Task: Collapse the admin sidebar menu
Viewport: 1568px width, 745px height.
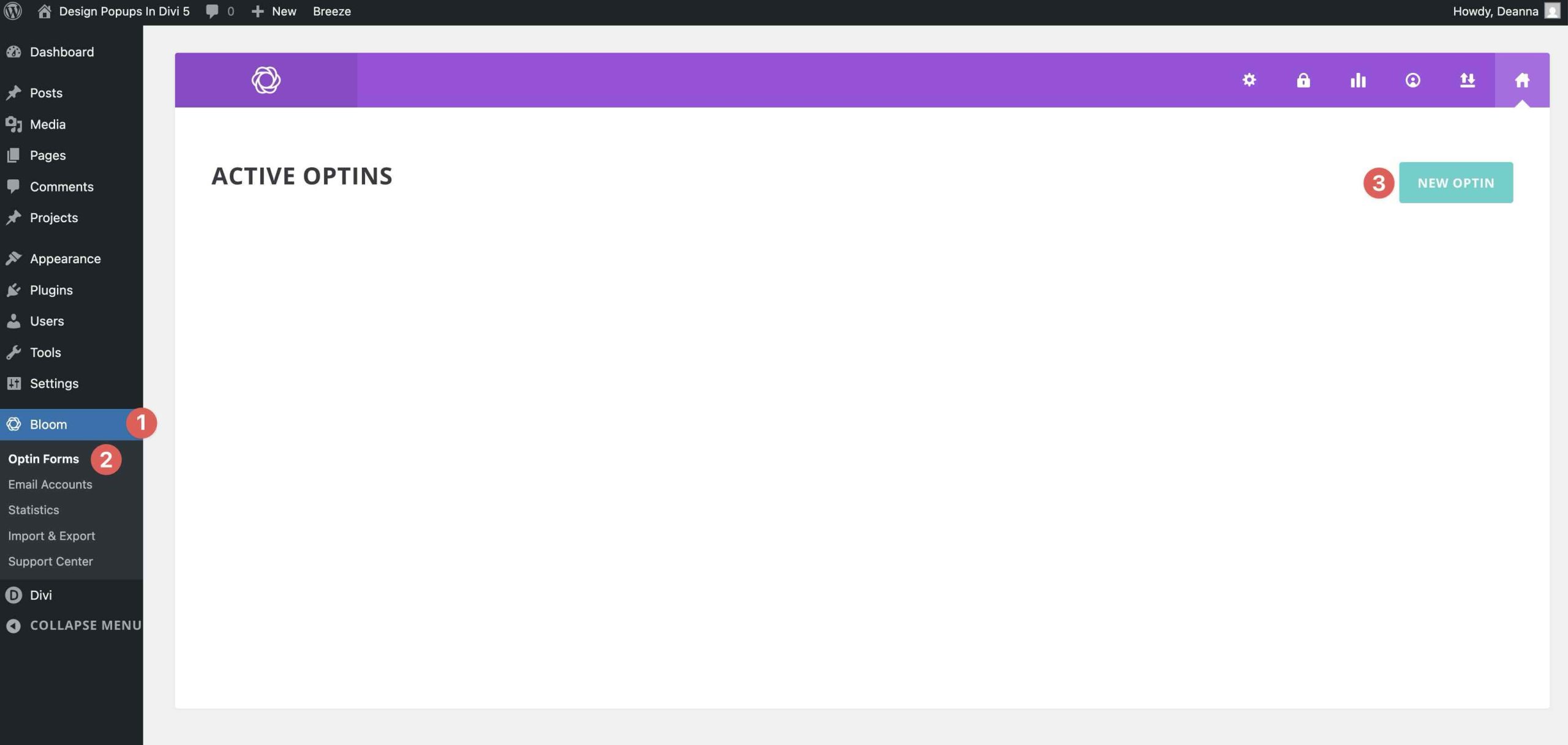Action: (73, 626)
